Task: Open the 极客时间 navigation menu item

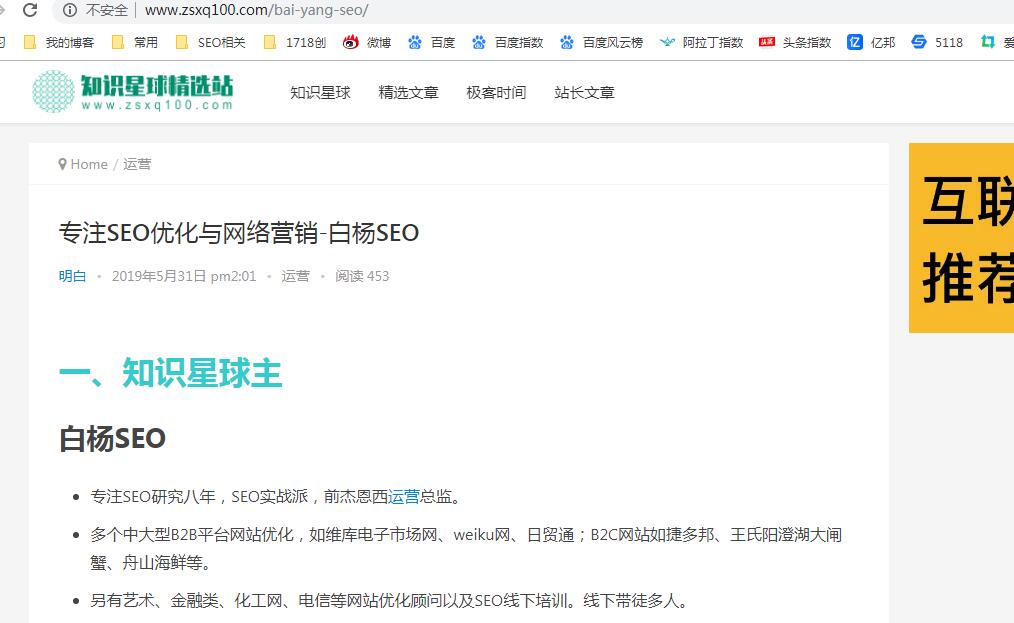Action: coord(496,93)
